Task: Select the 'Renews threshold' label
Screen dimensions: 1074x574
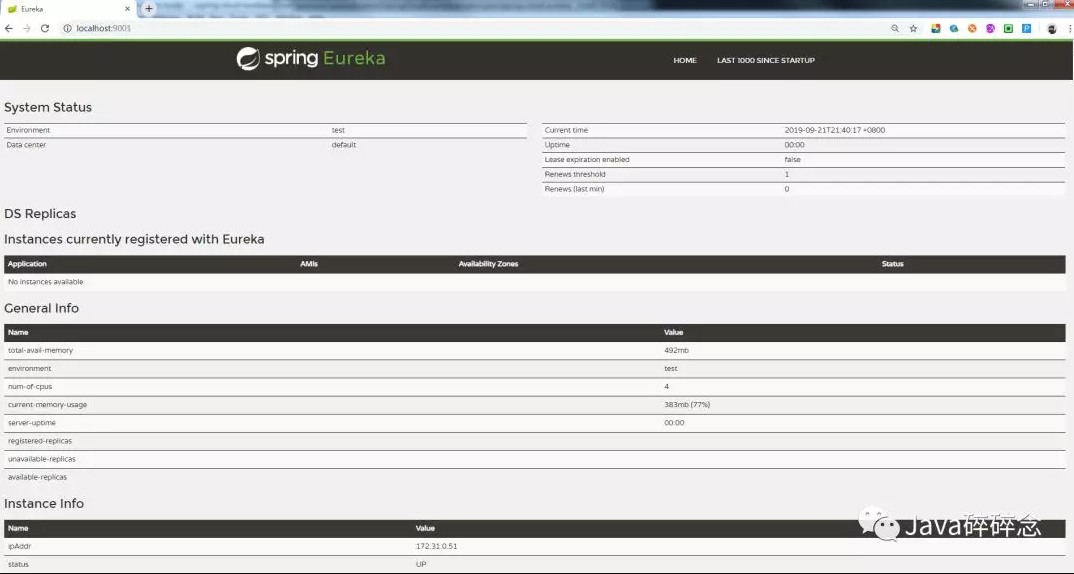Action: pos(575,174)
